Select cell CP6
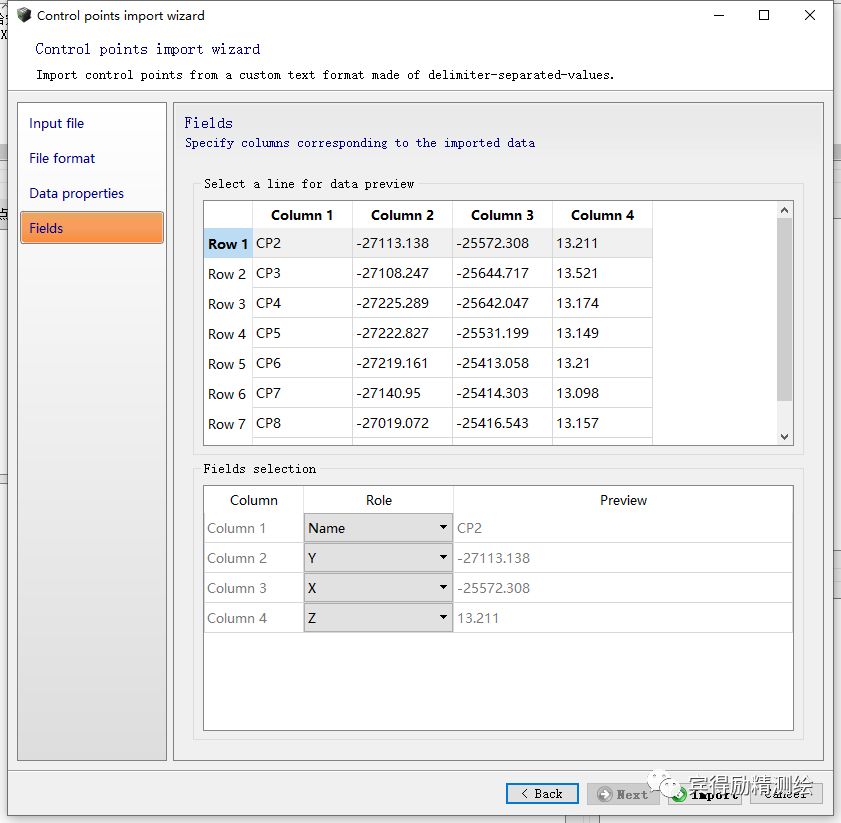 (x=302, y=363)
